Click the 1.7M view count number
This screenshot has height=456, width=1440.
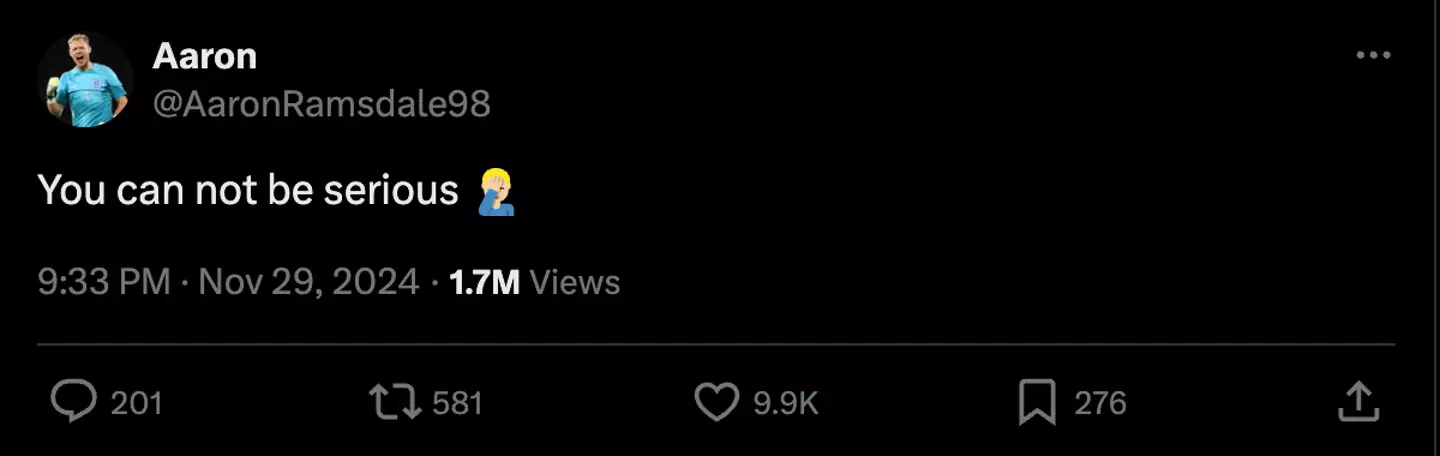[484, 282]
